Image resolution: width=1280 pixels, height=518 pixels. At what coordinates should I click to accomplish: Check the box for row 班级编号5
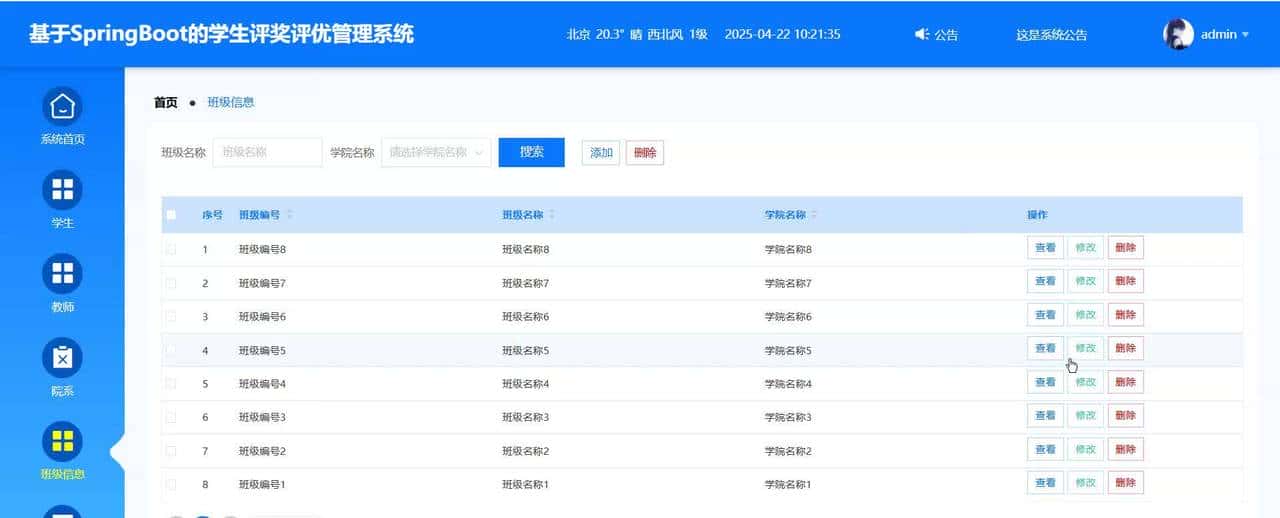171,350
